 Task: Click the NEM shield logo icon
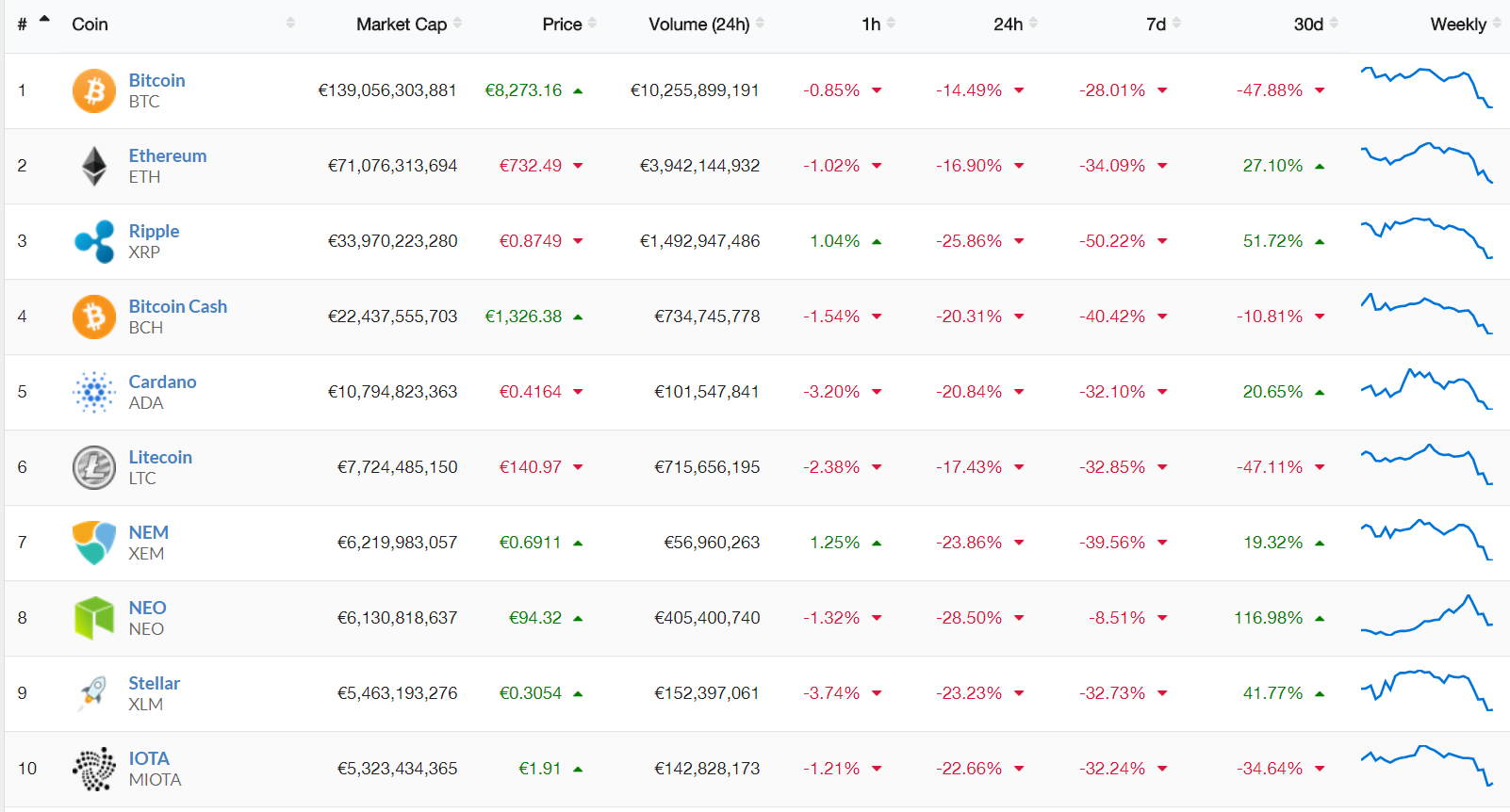pos(94,543)
